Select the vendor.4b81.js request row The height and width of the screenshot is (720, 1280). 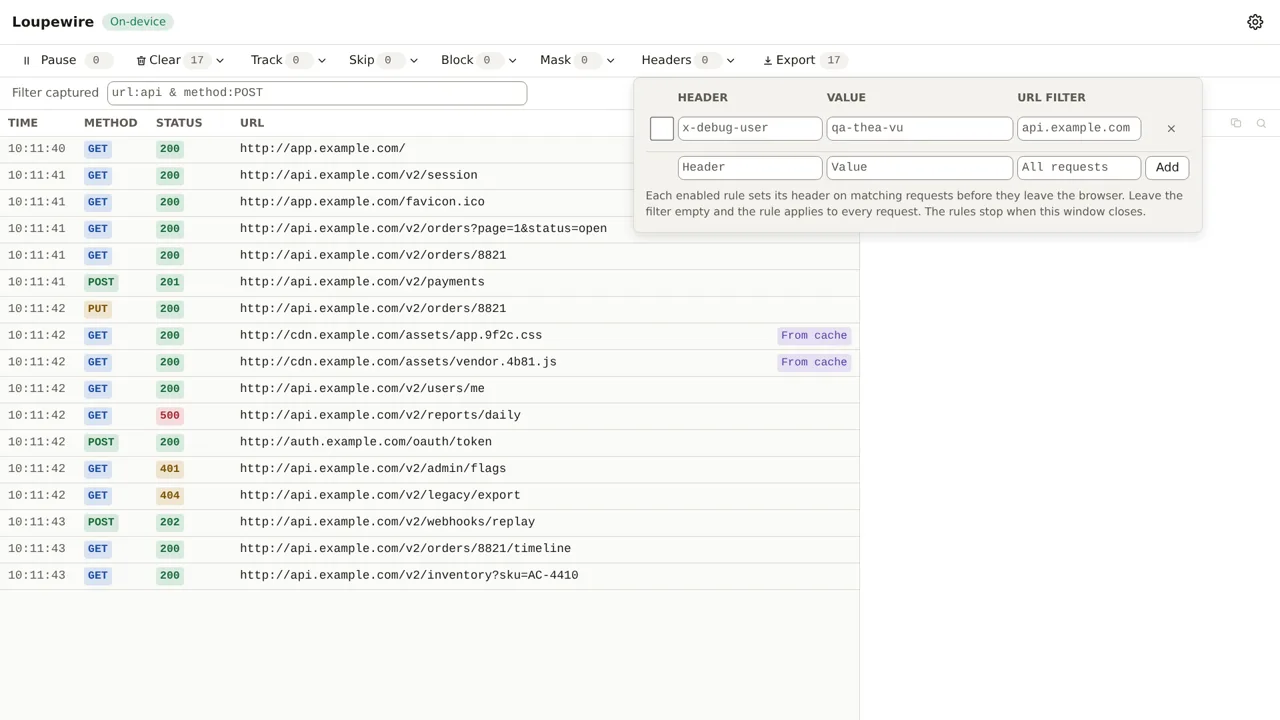point(429,362)
